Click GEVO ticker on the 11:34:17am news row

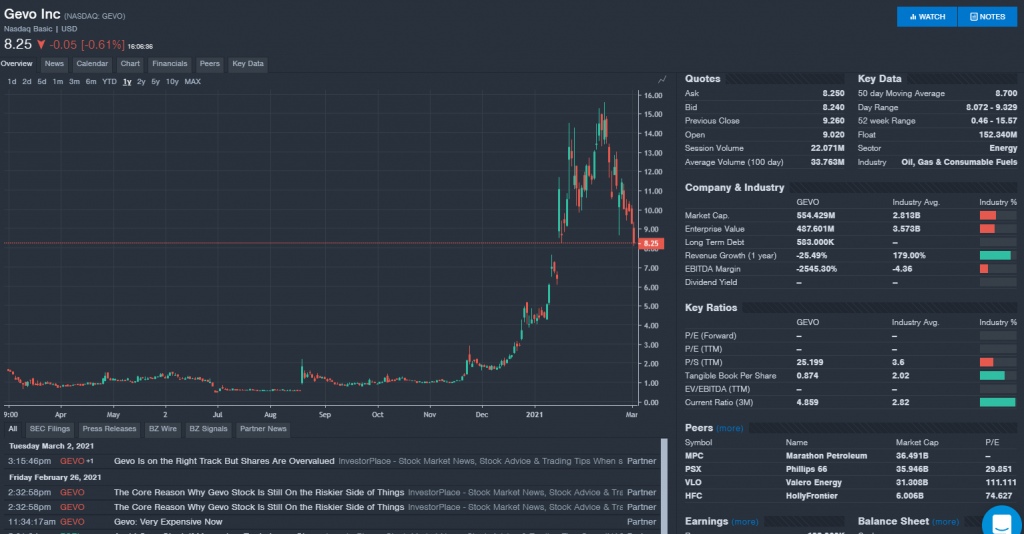(72, 522)
